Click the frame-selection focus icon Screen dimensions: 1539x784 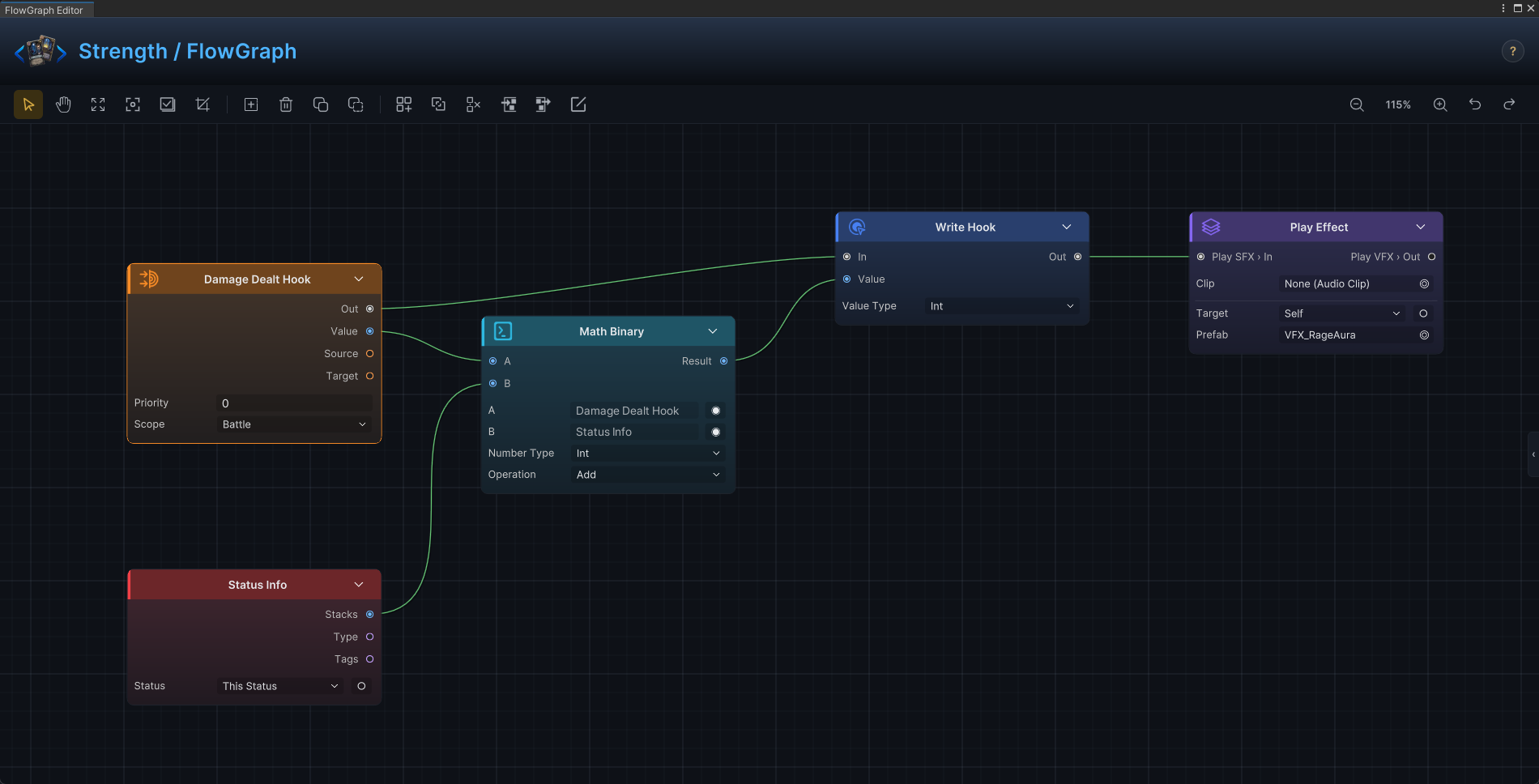[133, 104]
